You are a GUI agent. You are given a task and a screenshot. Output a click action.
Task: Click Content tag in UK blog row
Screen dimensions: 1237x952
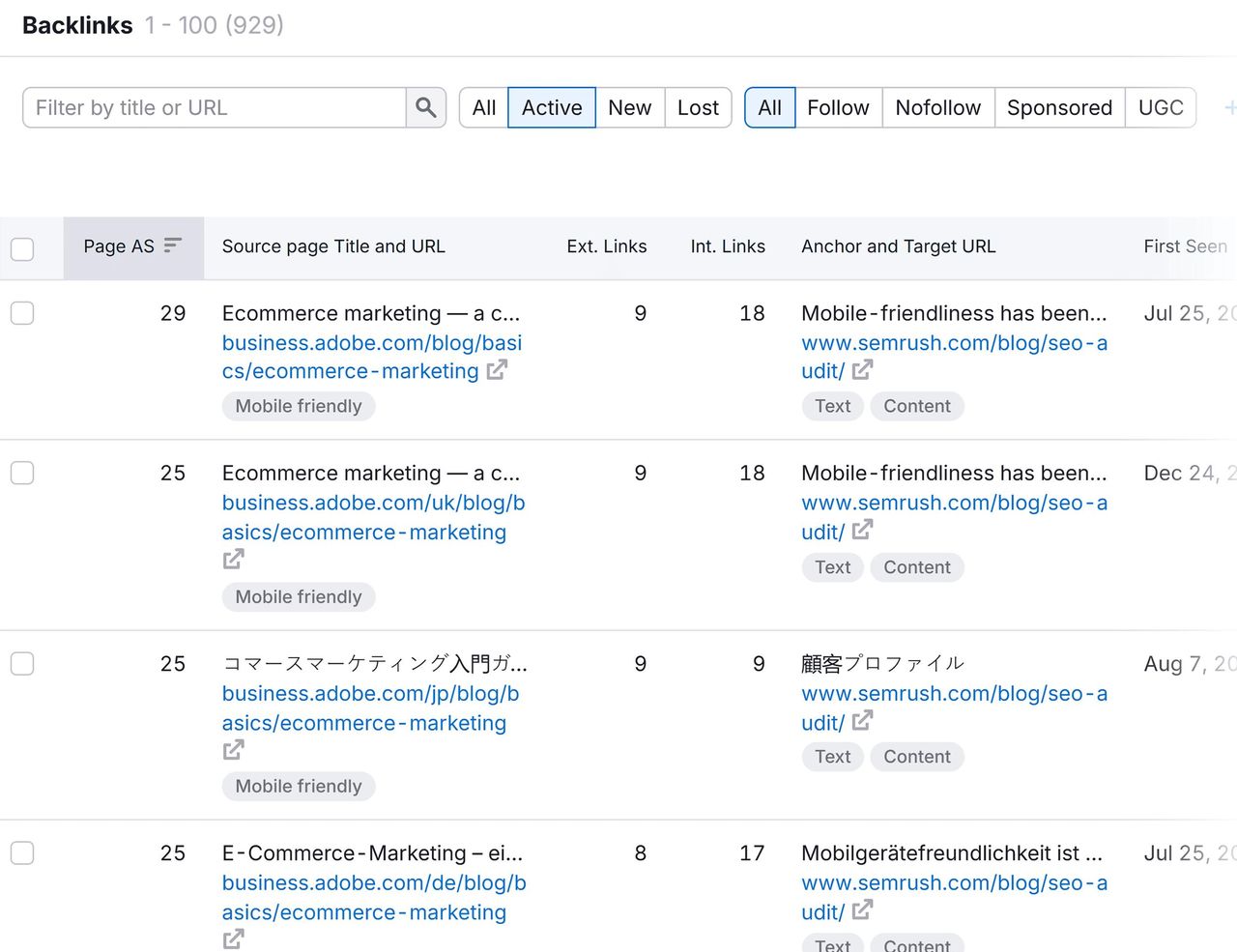point(917,567)
